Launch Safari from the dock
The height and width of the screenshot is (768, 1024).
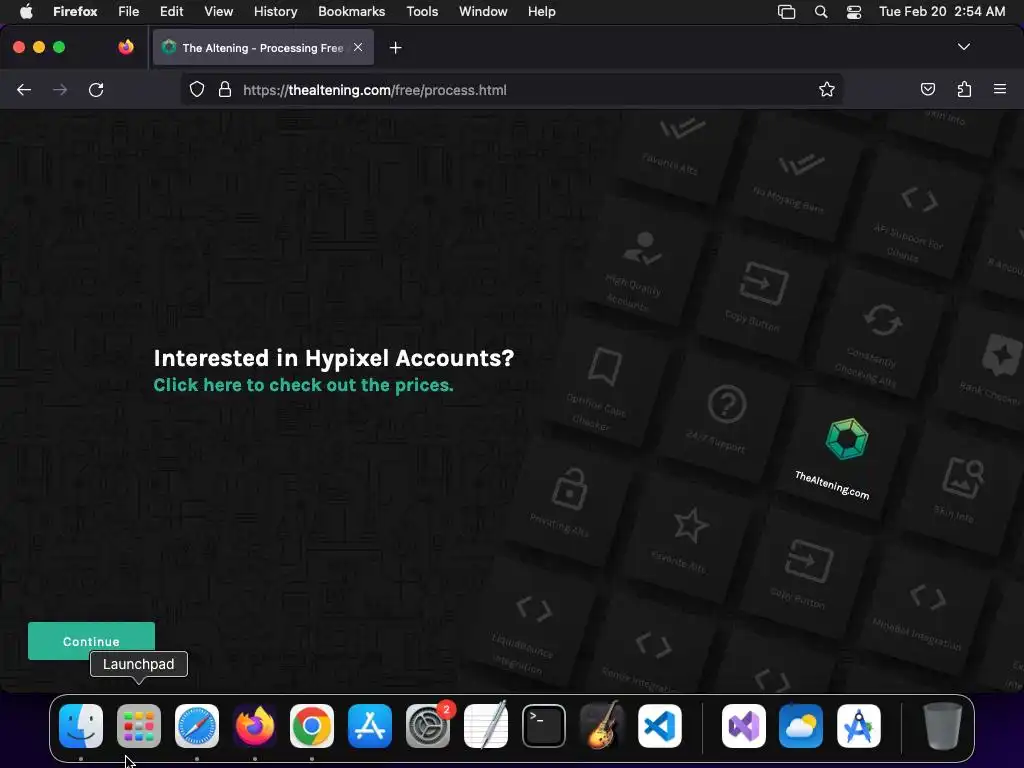point(197,726)
